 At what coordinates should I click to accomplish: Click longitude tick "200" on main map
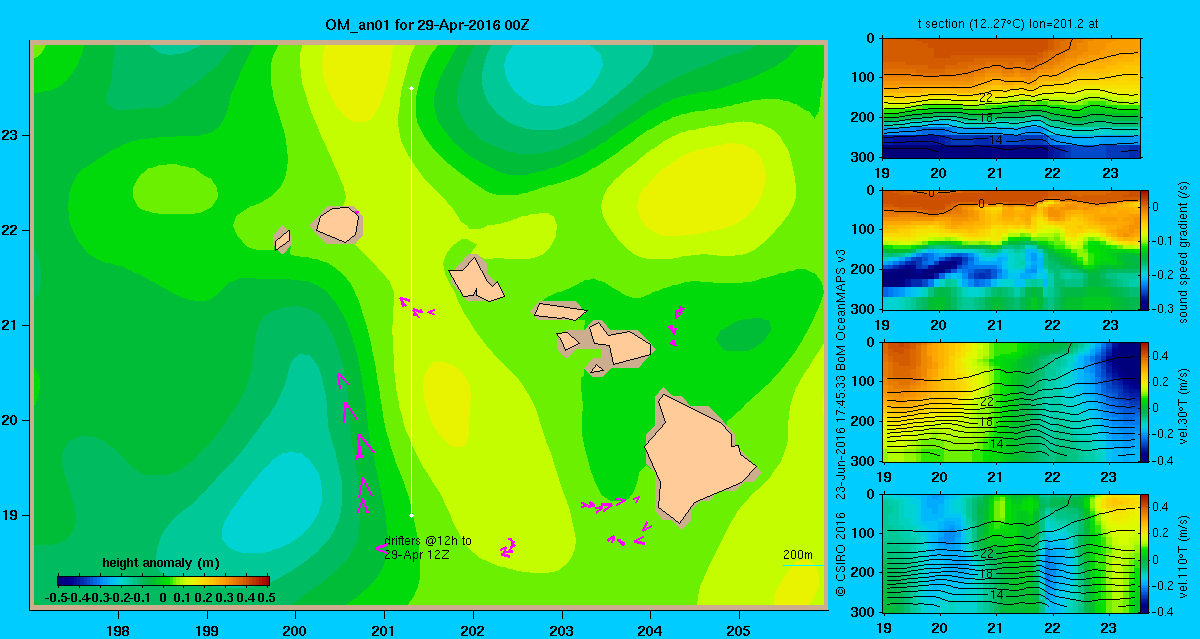click(295, 631)
